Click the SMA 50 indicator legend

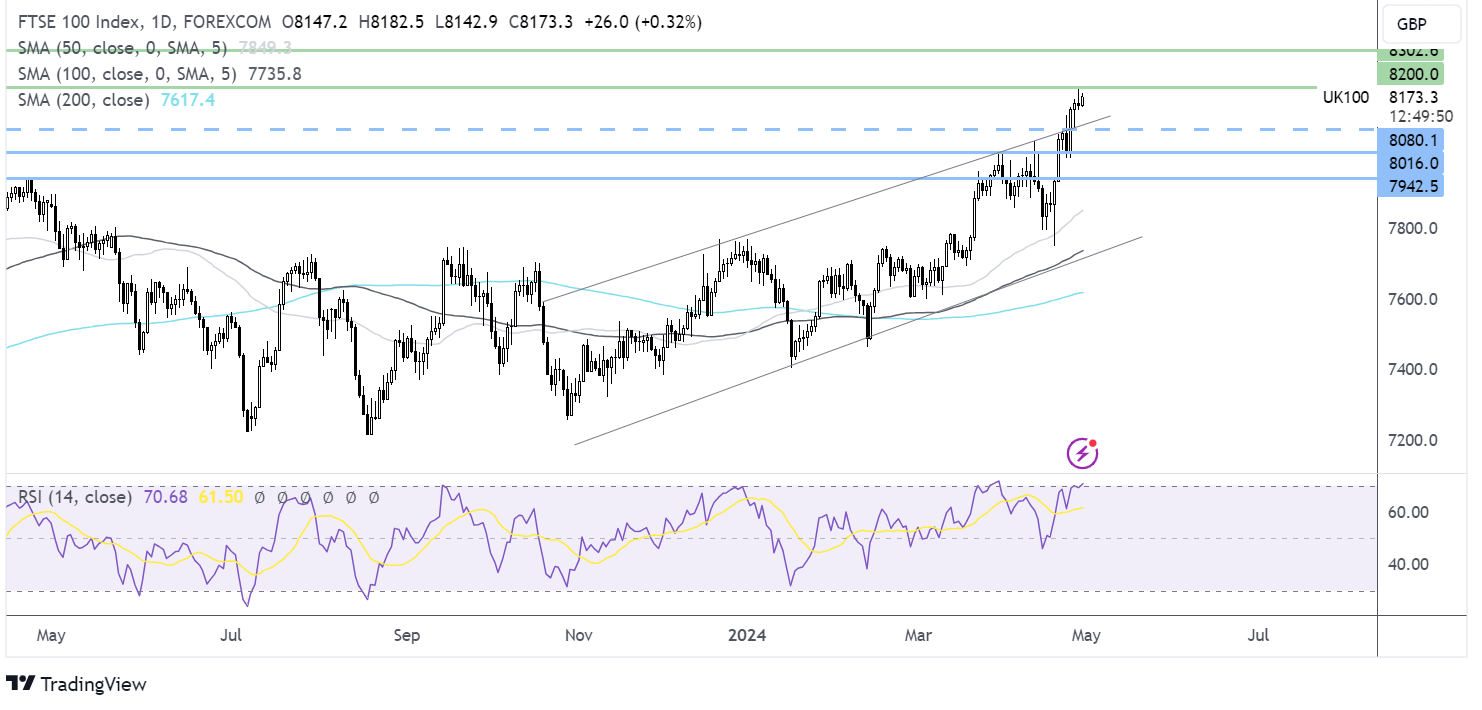[x=122, y=47]
